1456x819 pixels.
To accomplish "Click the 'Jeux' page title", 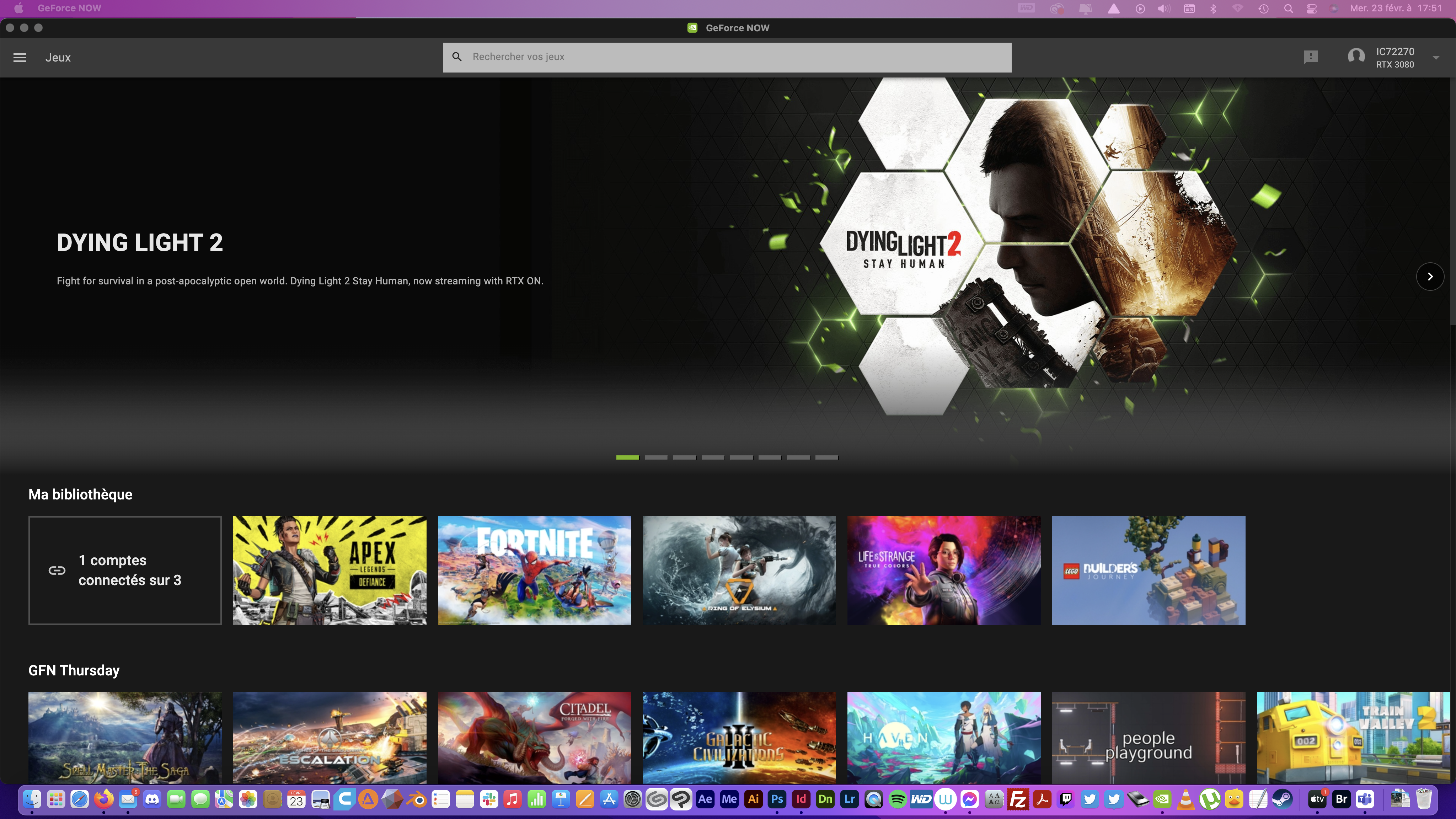I will [x=58, y=58].
